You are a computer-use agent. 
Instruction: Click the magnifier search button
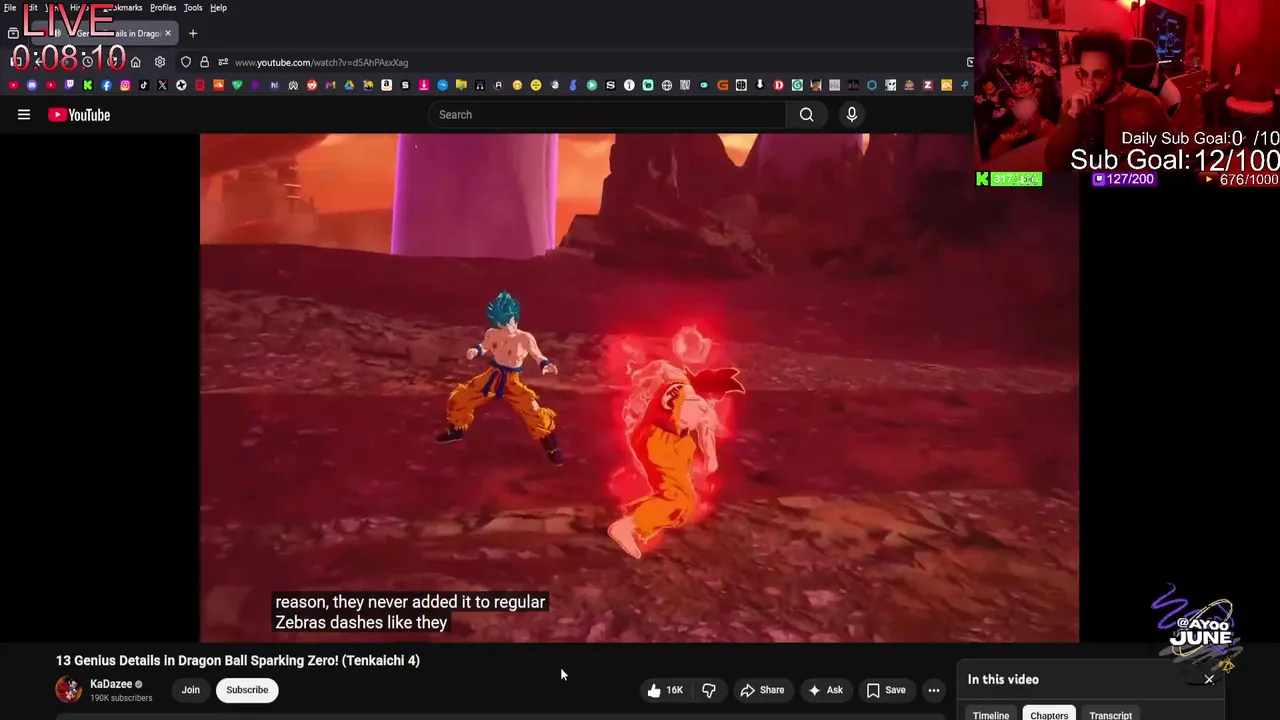pyautogui.click(x=806, y=115)
